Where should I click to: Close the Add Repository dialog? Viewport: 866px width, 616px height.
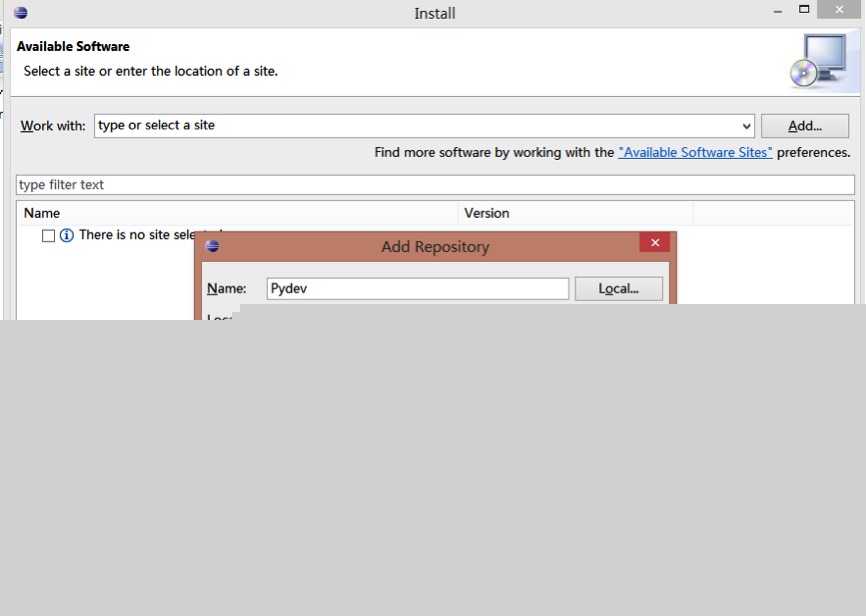(x=655, y=243)
